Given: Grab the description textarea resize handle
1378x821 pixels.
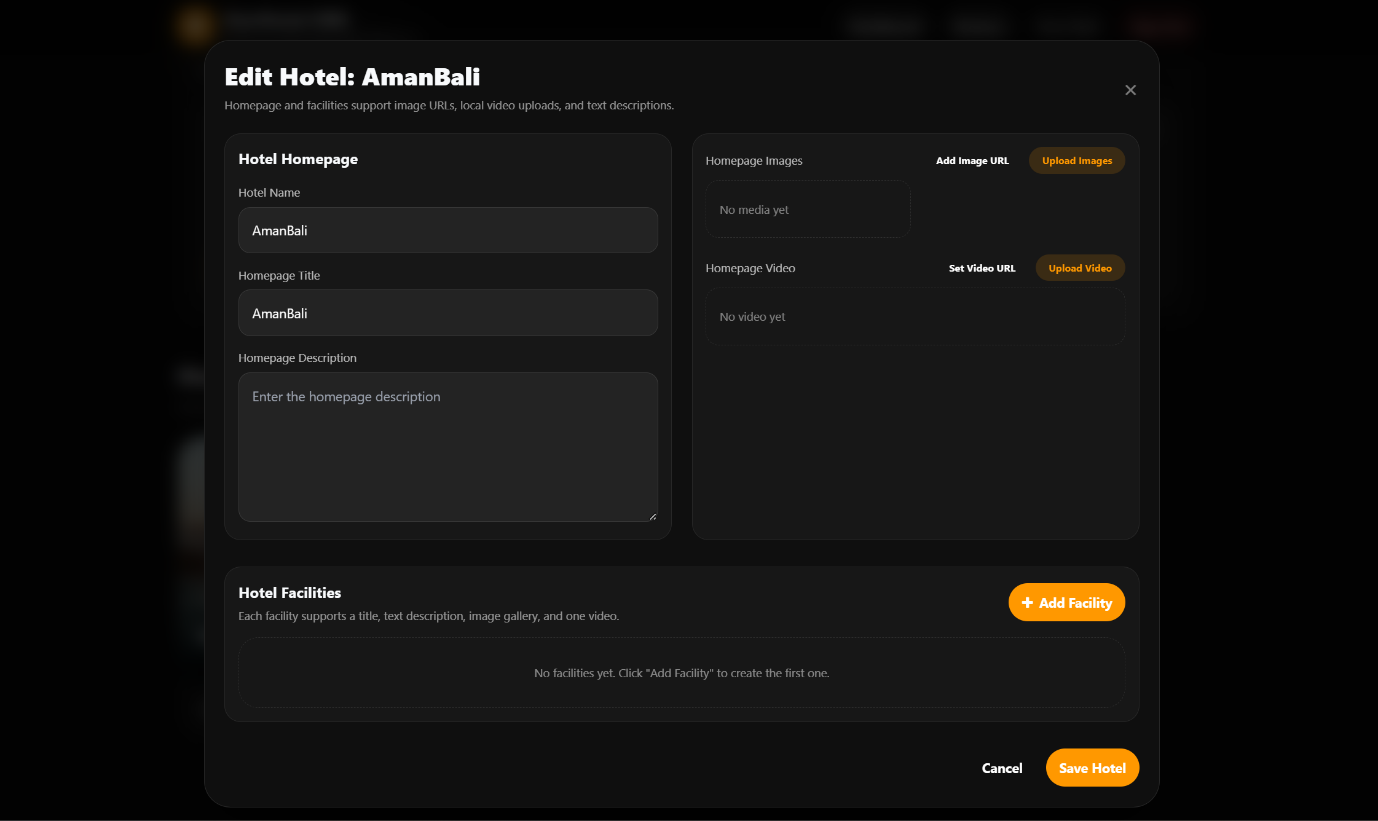Looking at the screenshot, I should click(652, 516).
